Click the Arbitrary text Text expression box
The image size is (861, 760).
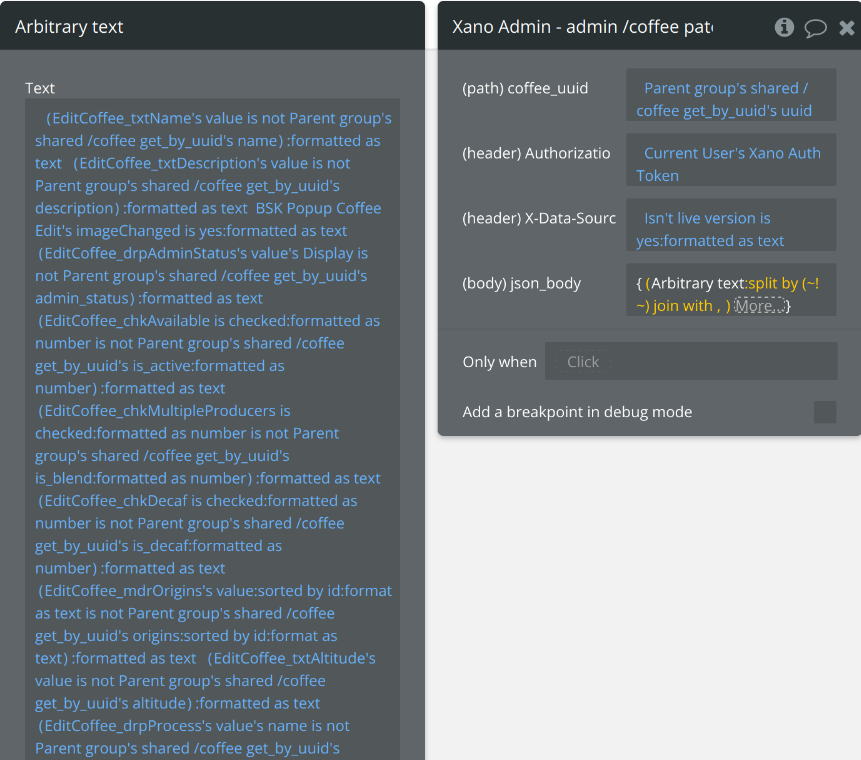click(213, 430)
